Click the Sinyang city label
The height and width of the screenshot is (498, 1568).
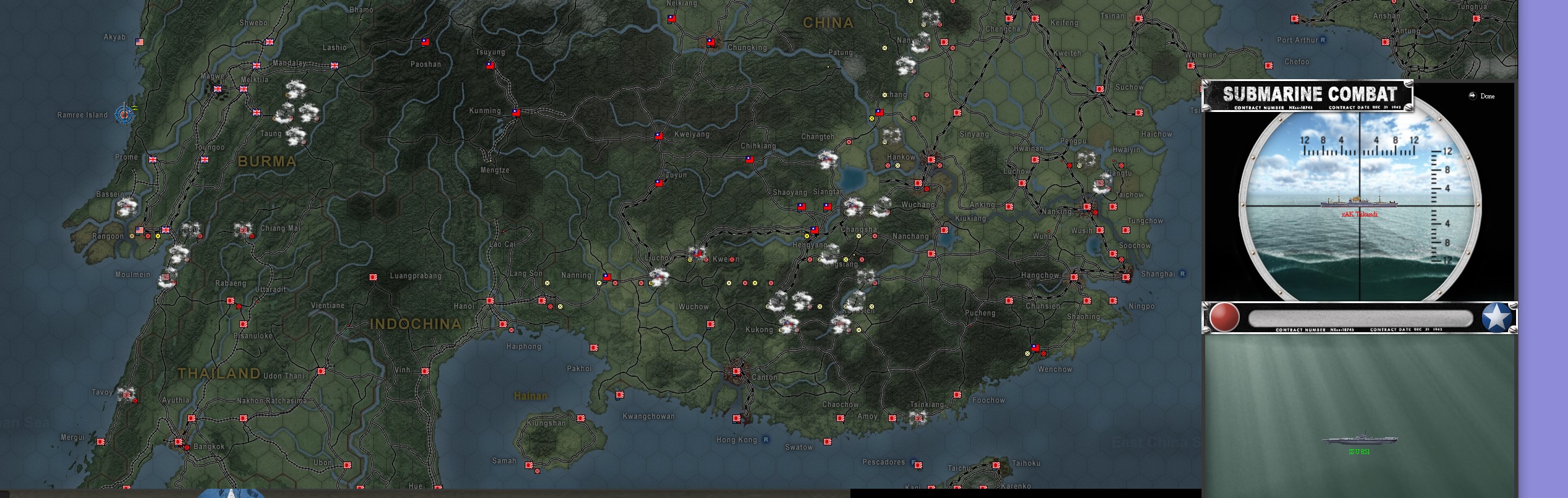[975, 134]
